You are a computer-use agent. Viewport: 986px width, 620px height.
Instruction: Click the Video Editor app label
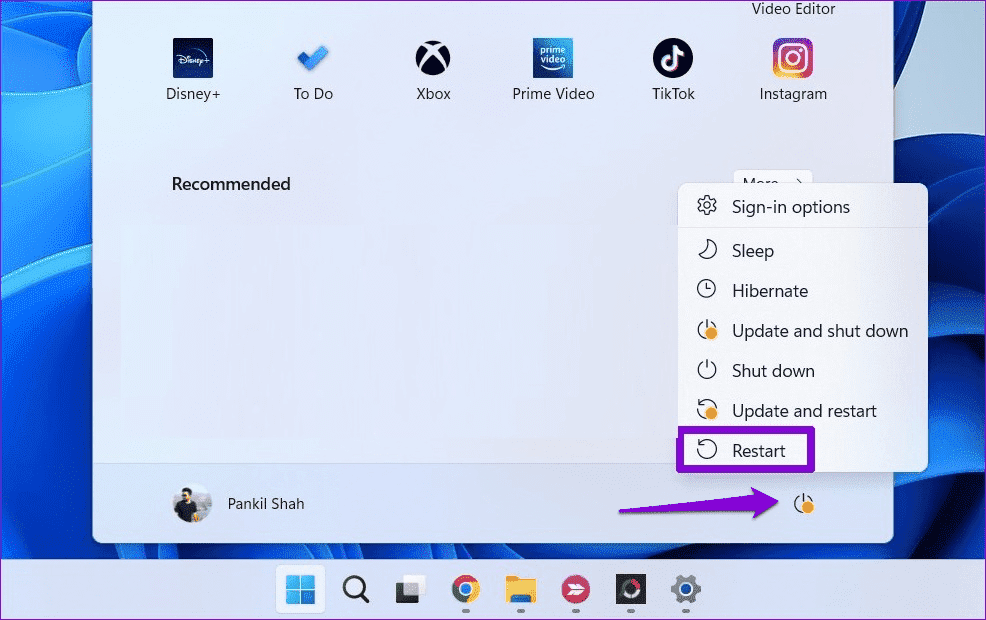pyautogui.click(x=793, y=9)
